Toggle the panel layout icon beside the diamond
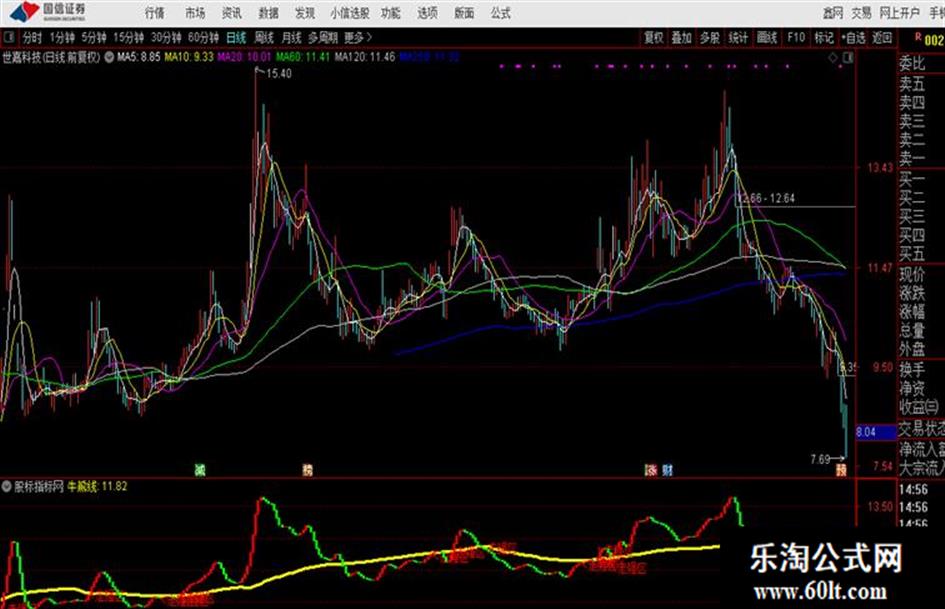 848,58
